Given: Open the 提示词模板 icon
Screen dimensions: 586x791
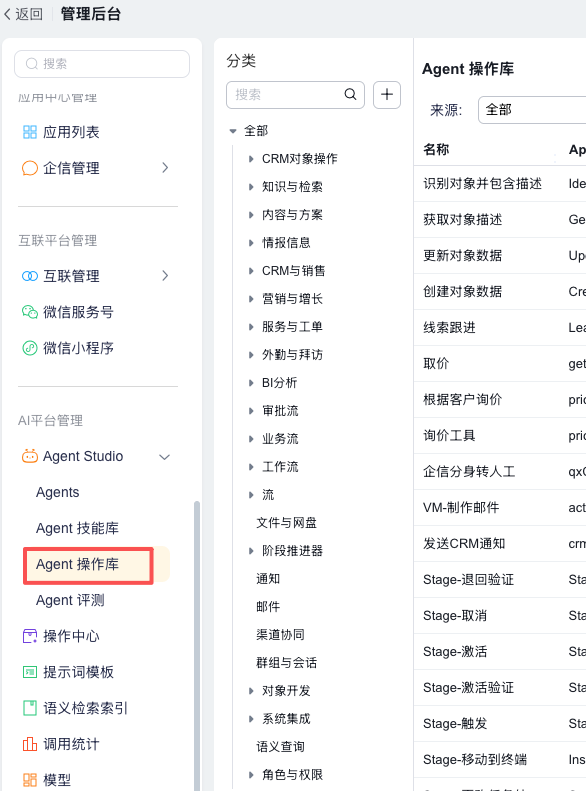Looking at the screenshot, I should [30, 672].
